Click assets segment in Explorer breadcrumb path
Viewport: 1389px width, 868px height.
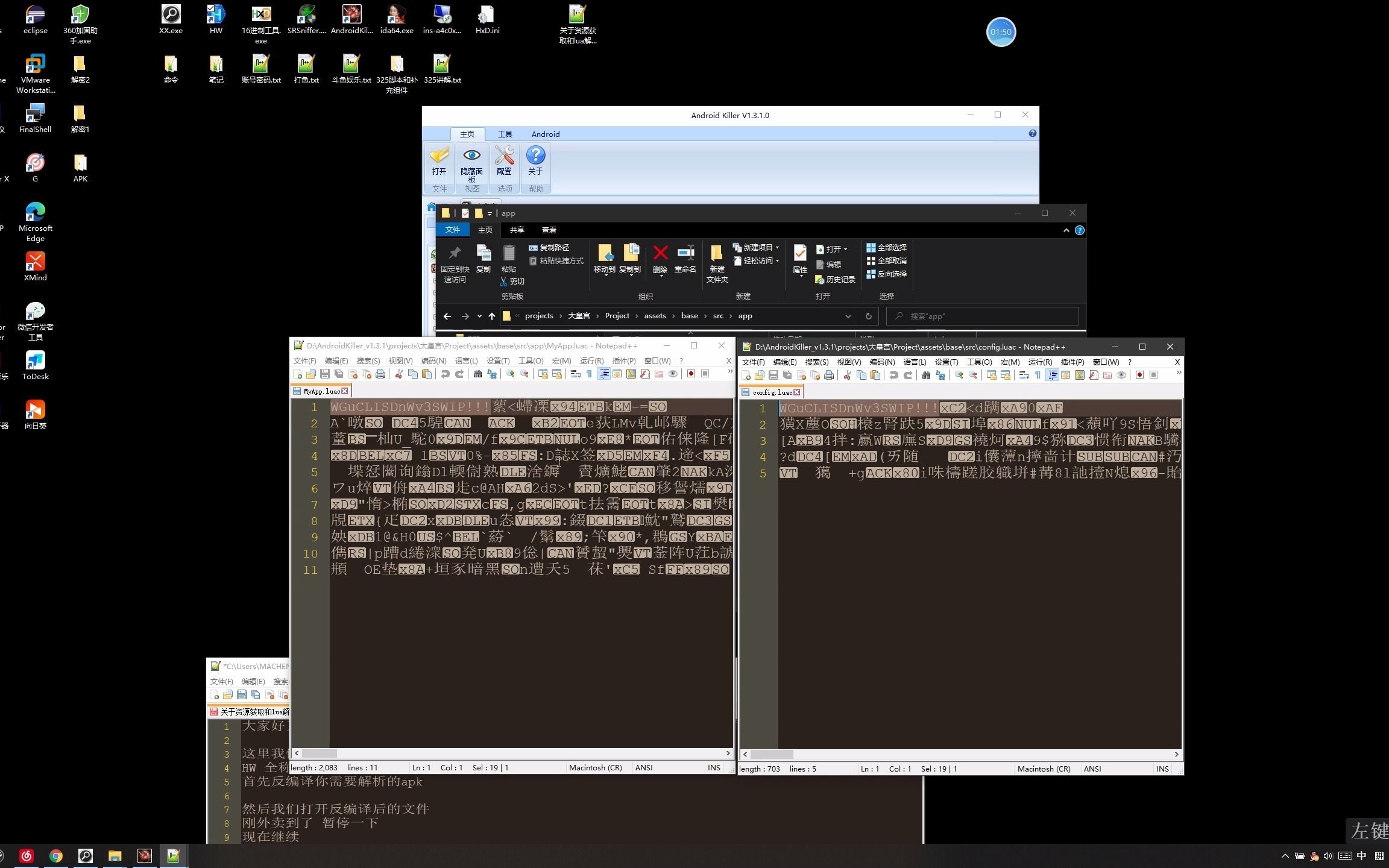click(x=655, y=316)
